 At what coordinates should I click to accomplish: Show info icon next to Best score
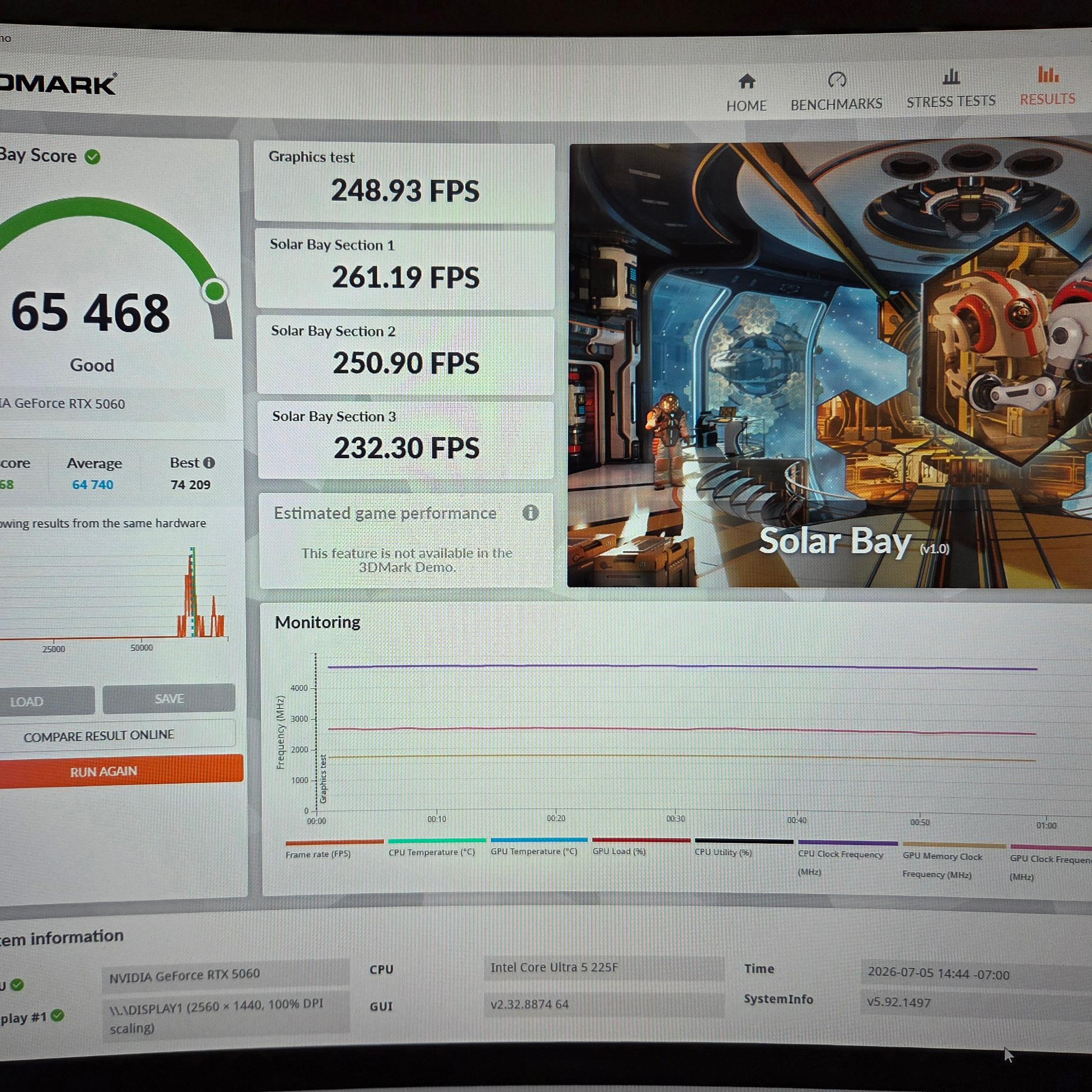click(209, 462)
